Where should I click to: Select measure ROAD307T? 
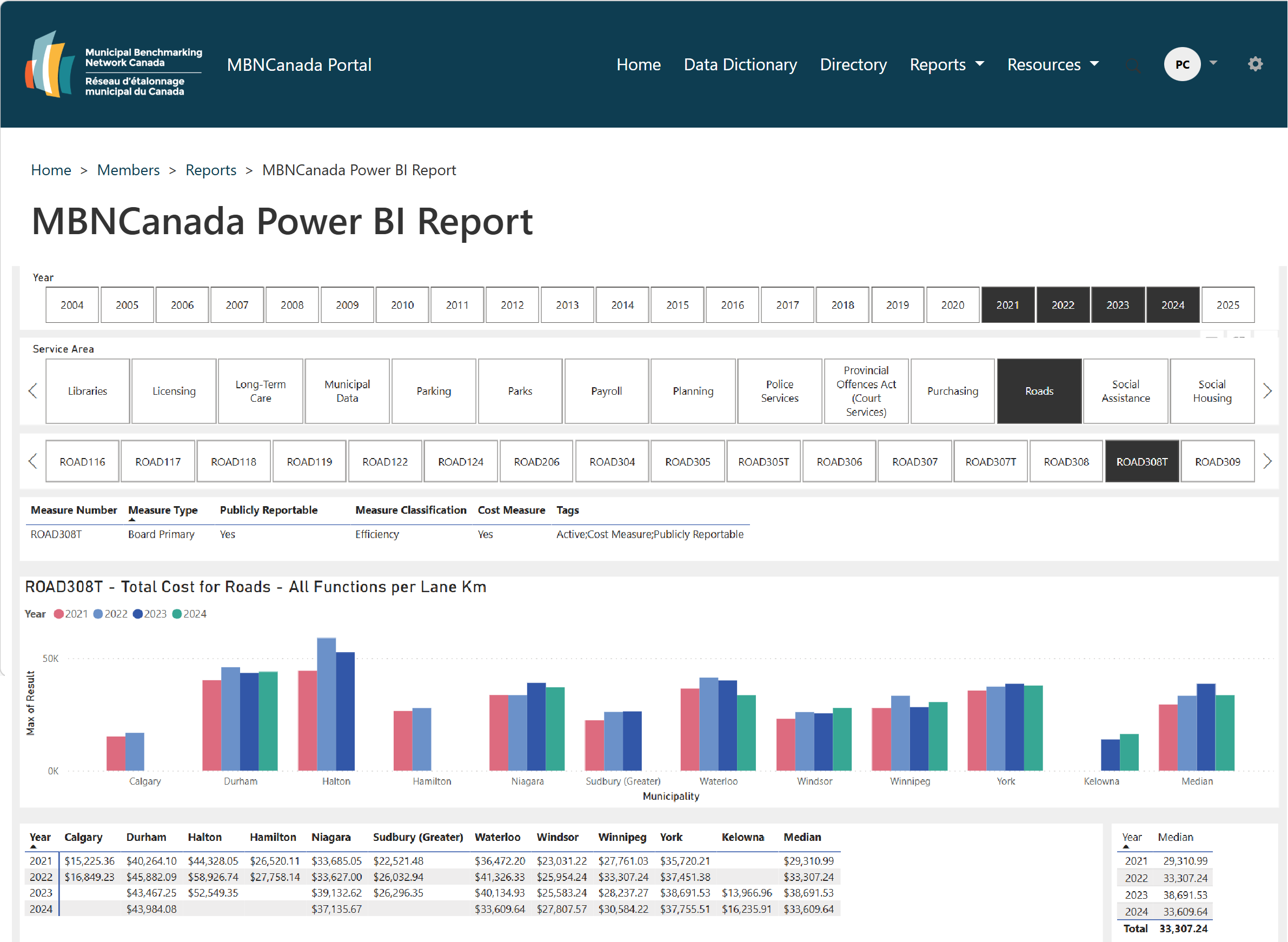point(991,462)
